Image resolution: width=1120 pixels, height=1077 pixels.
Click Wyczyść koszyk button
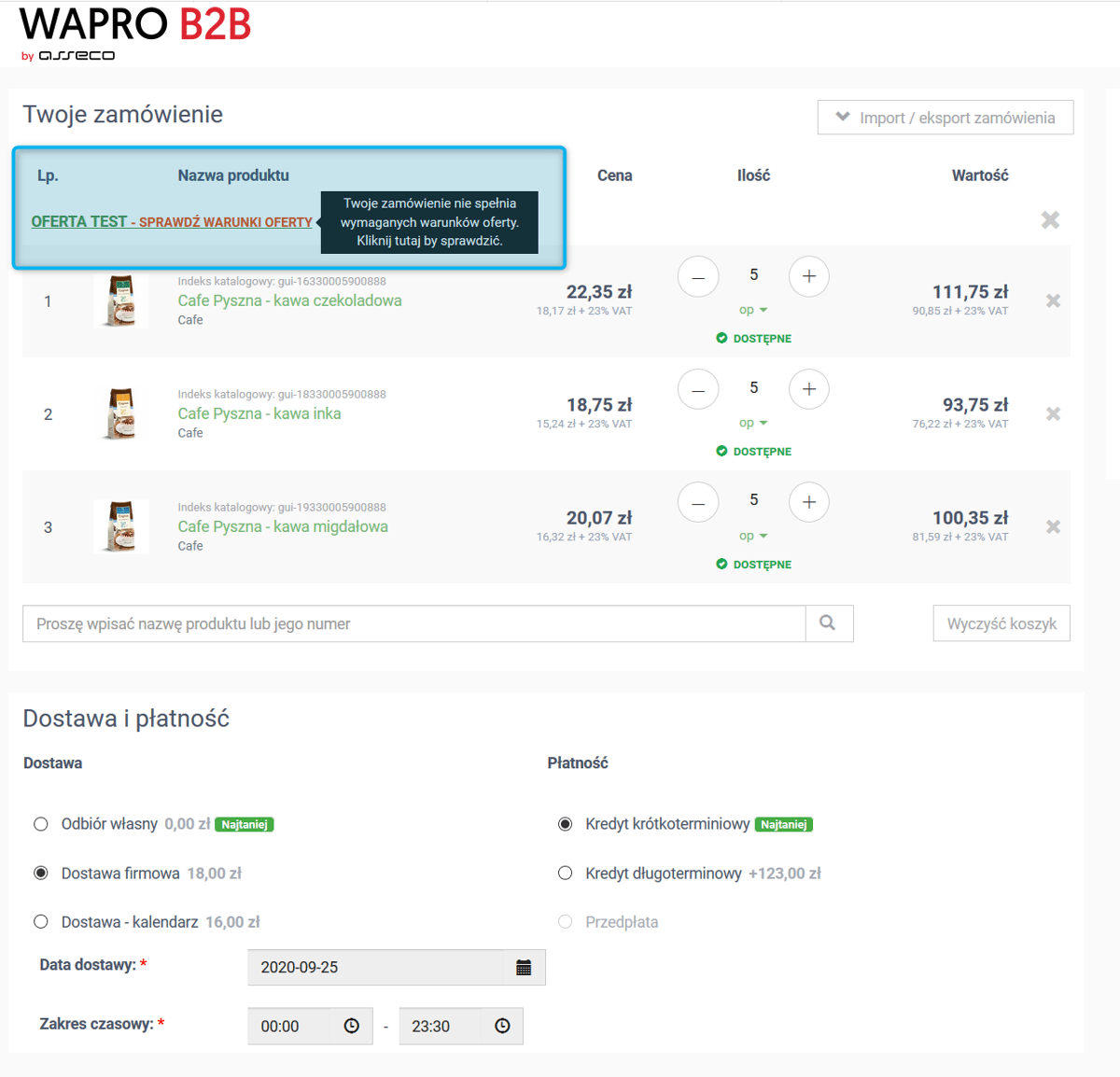click(x=1001, y=623)
